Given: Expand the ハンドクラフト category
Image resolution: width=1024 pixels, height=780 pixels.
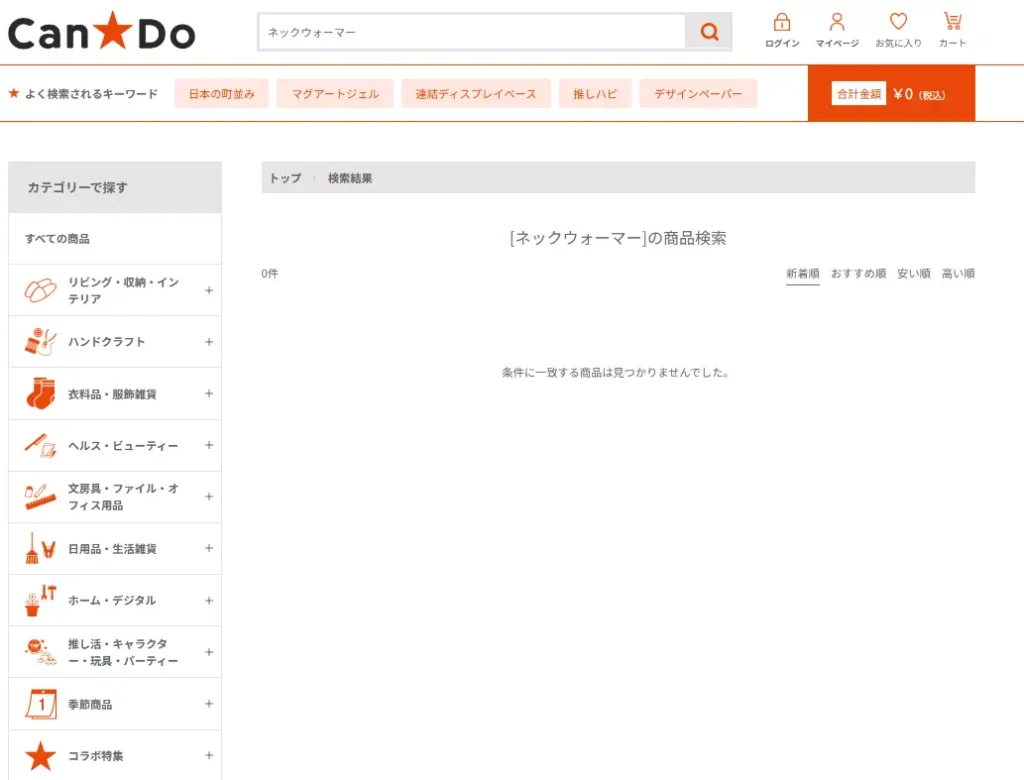Looking at the screenshot, I should pos(208,341).
